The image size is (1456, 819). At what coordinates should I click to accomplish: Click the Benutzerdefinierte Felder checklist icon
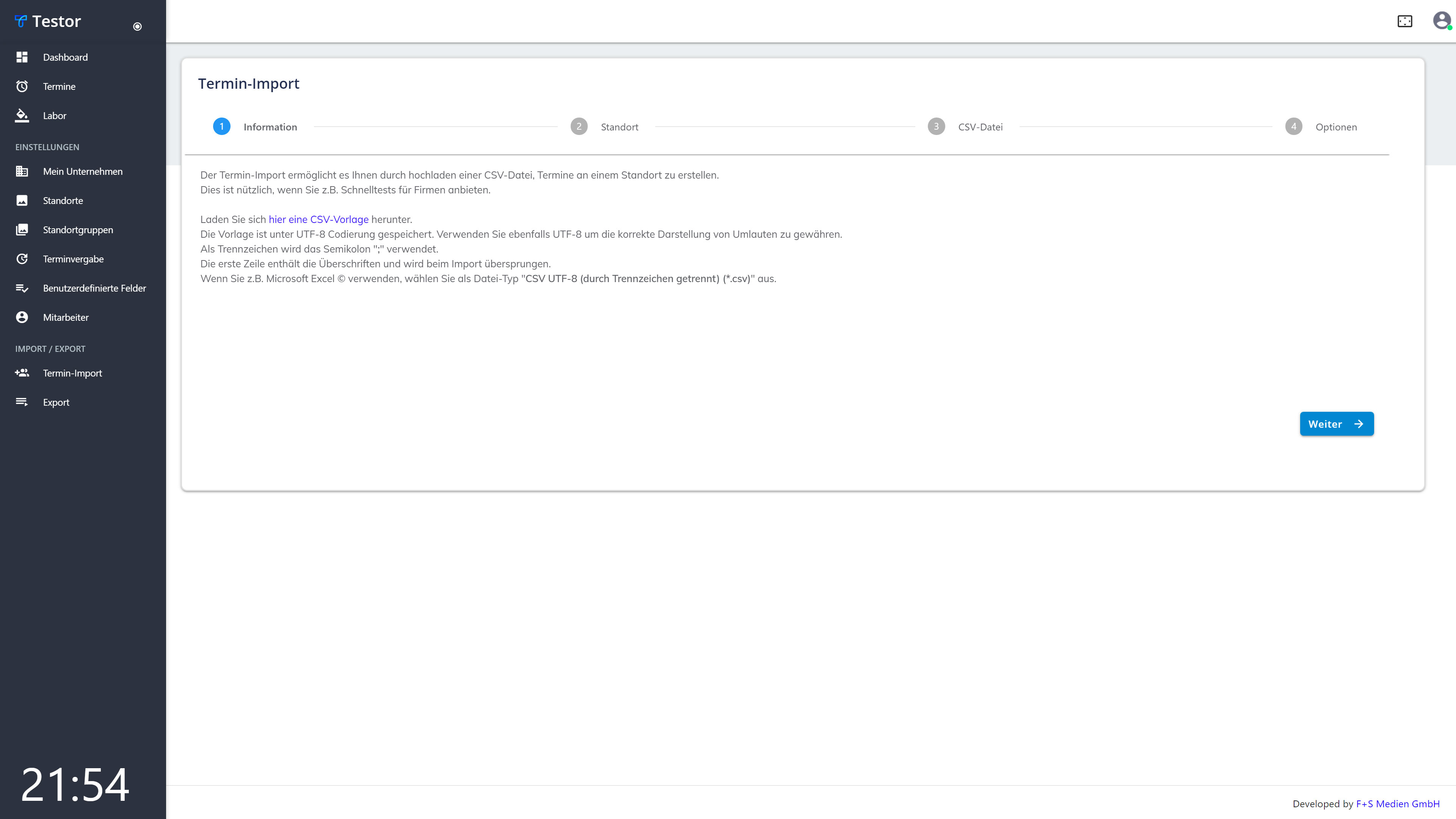tap(22, 288)
